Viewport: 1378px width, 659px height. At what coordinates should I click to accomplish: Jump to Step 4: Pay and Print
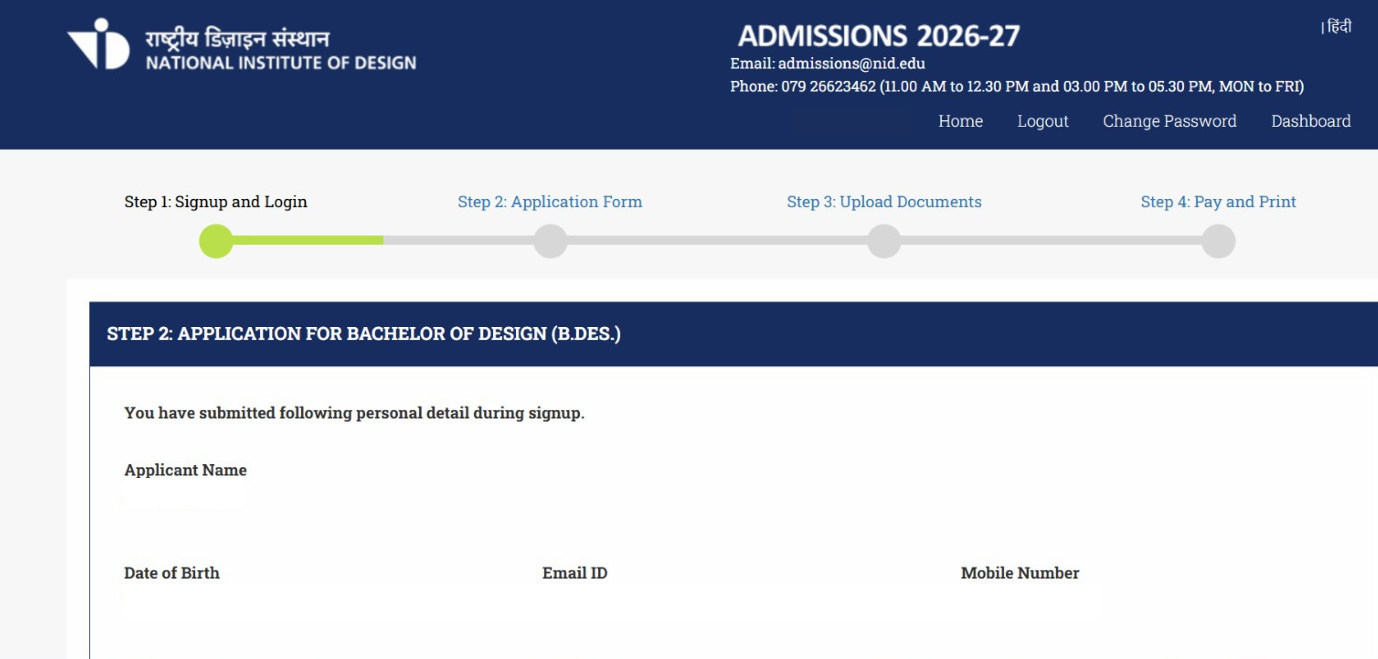(1217, 202)
